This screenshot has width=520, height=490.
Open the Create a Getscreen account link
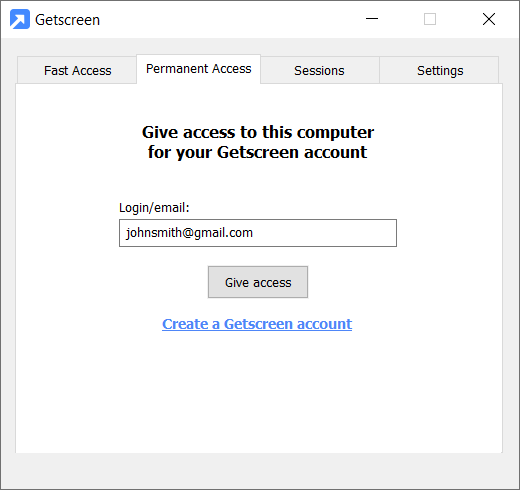pos(257,324)
